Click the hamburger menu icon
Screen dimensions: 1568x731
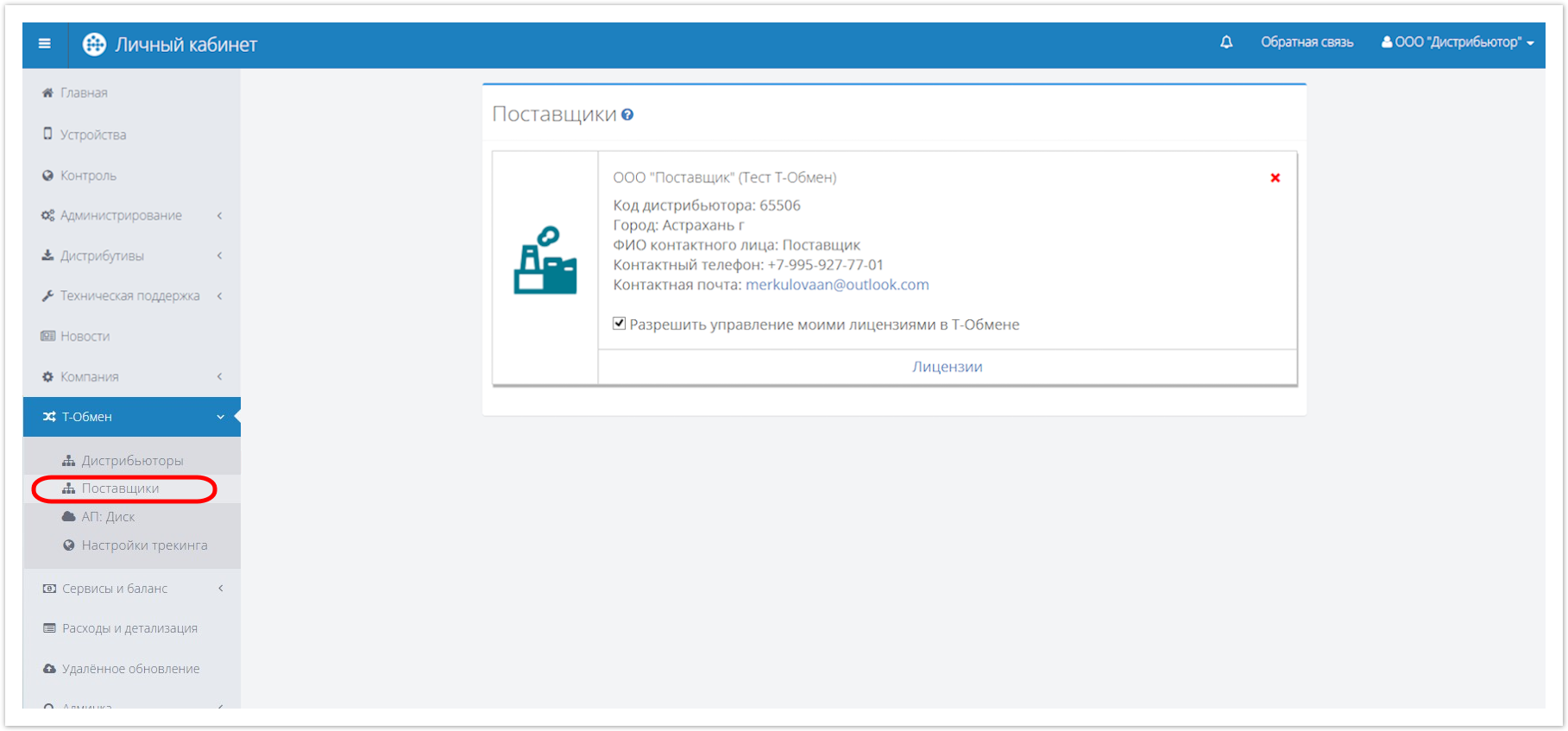(x=45, y=44)
